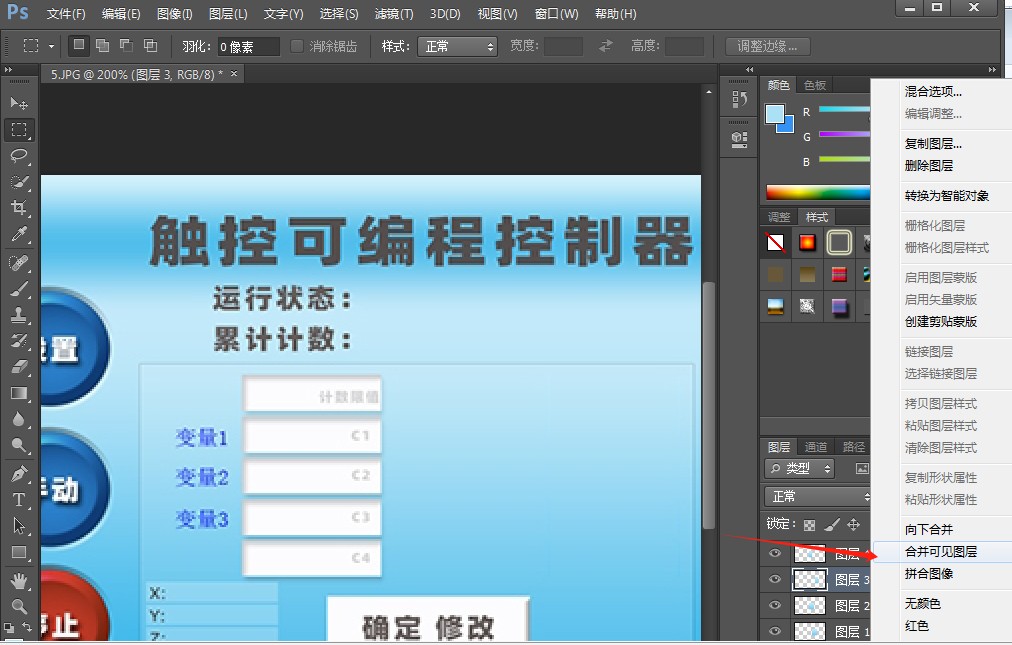Select the Rectangular Marquee tool
1012x645 pixels.
tap(19, 130)
